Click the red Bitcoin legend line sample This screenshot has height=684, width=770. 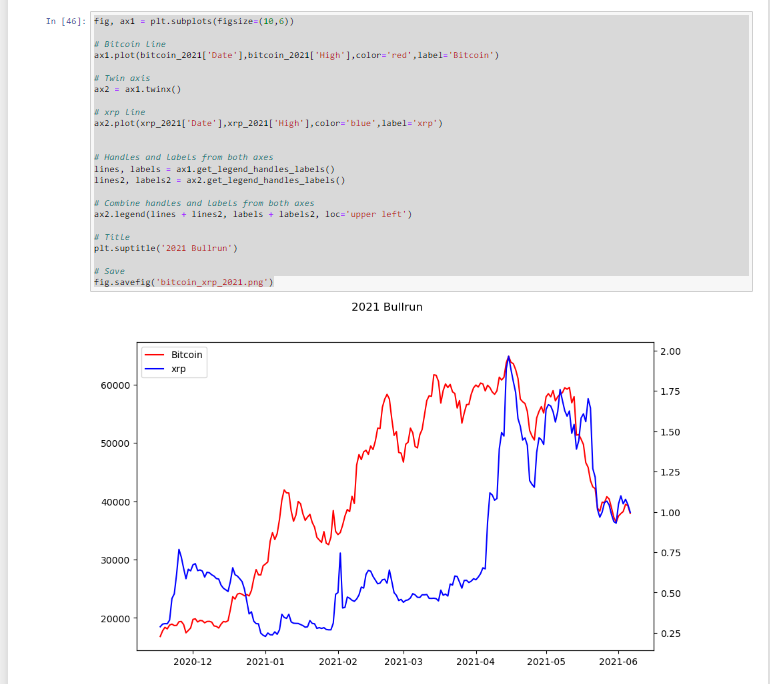154,355
